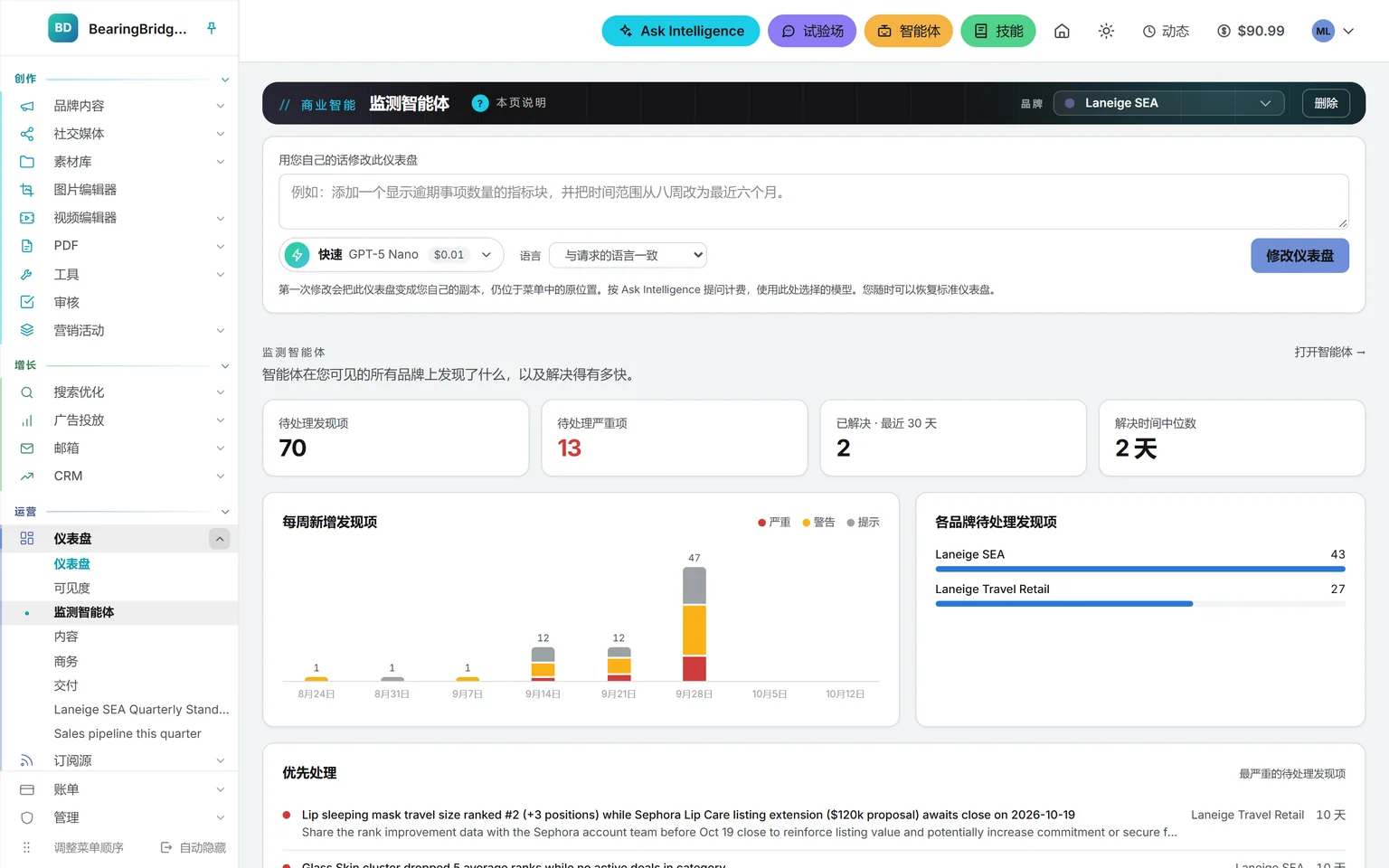The height and width of the screenshot is (868, 1389).
Task: Collapse the 创作 section header
Action: (225, 80)
